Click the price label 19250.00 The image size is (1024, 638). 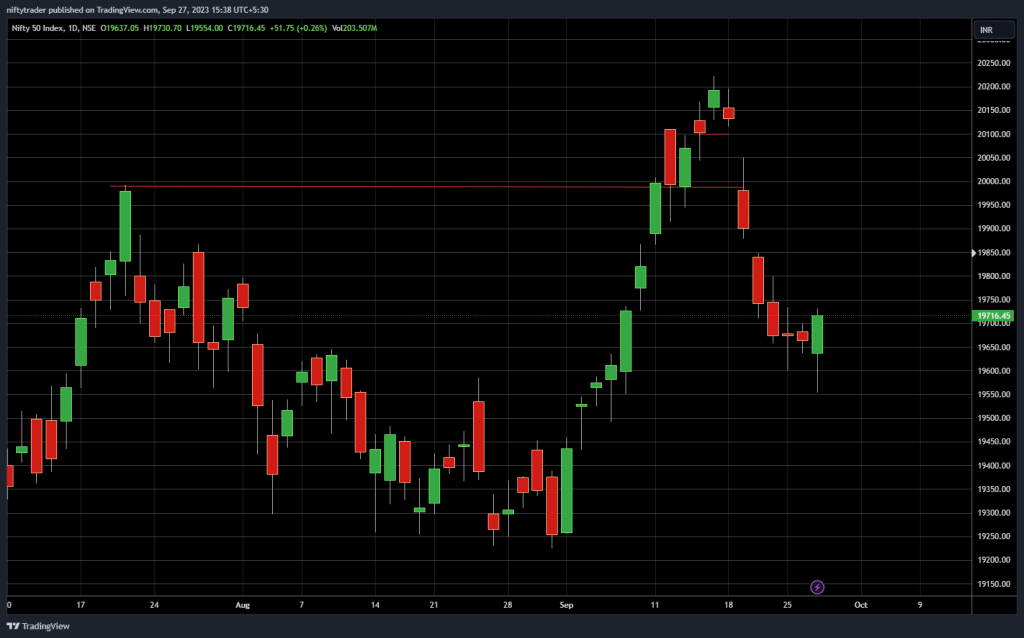993,536
